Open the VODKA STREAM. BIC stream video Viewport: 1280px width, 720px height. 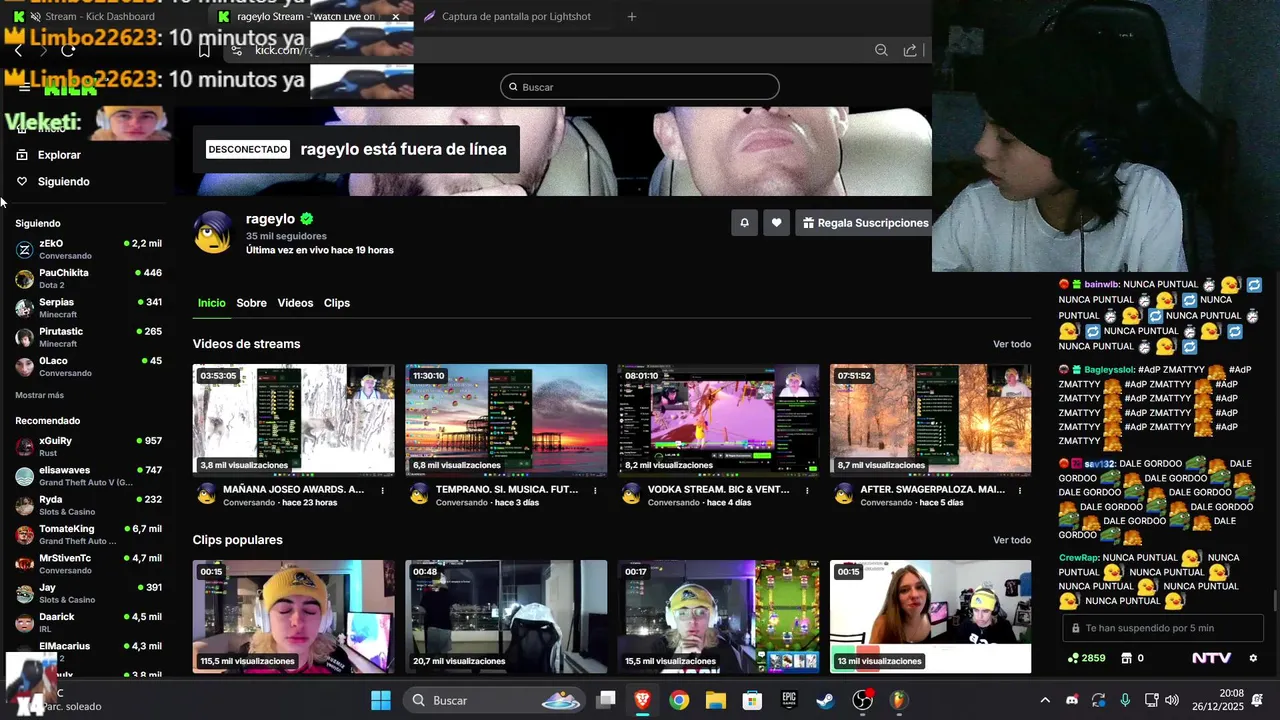718,420
